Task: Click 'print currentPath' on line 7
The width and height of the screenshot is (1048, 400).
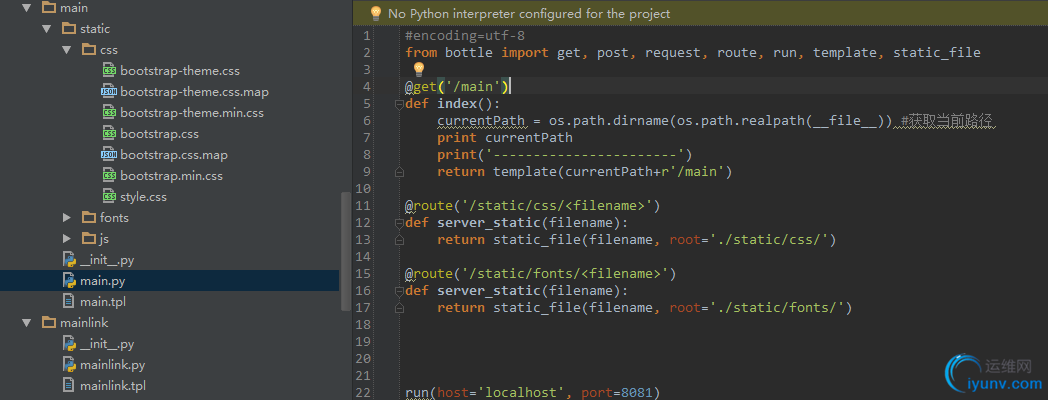Action: point(505,138)
